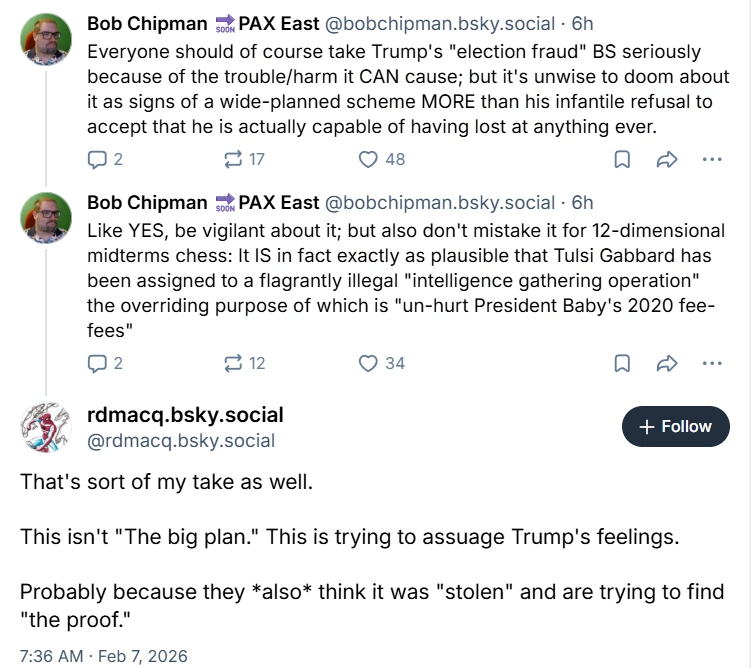Repost the first post with 17 reposts
Viewport: 751px width, 668px height.
click(x=244, y=159)
